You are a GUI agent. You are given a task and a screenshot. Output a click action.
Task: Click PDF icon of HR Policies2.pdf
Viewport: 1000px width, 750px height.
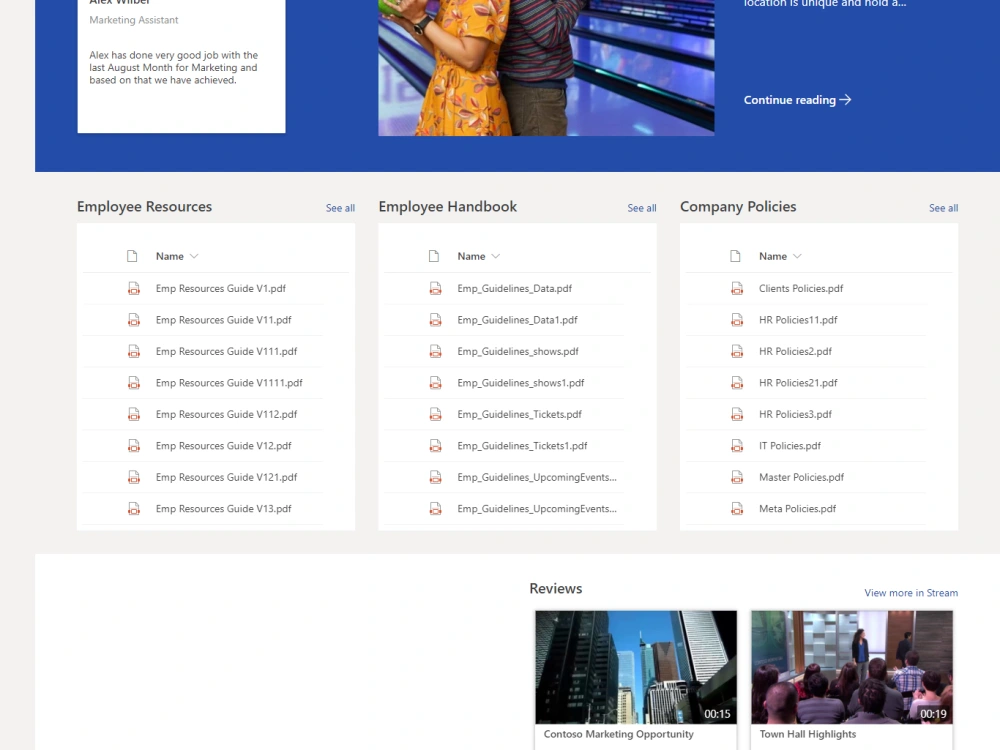click(x=737, y=351)
